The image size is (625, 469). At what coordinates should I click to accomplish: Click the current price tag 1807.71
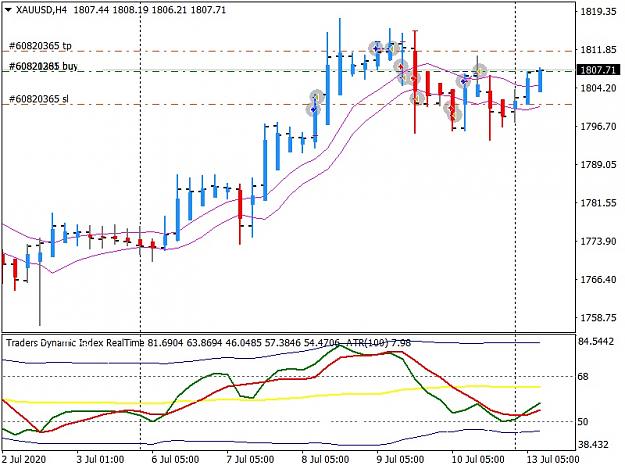[598, 70]
